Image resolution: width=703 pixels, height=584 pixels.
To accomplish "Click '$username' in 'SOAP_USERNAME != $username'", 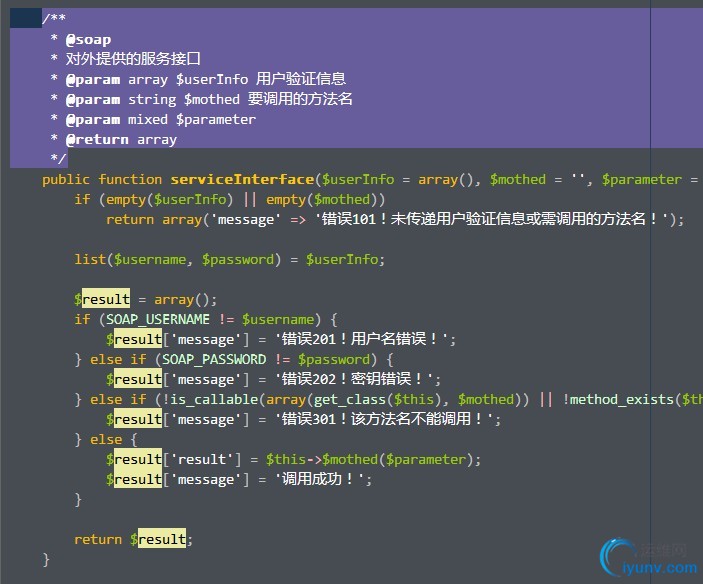I will click(278, 319).
